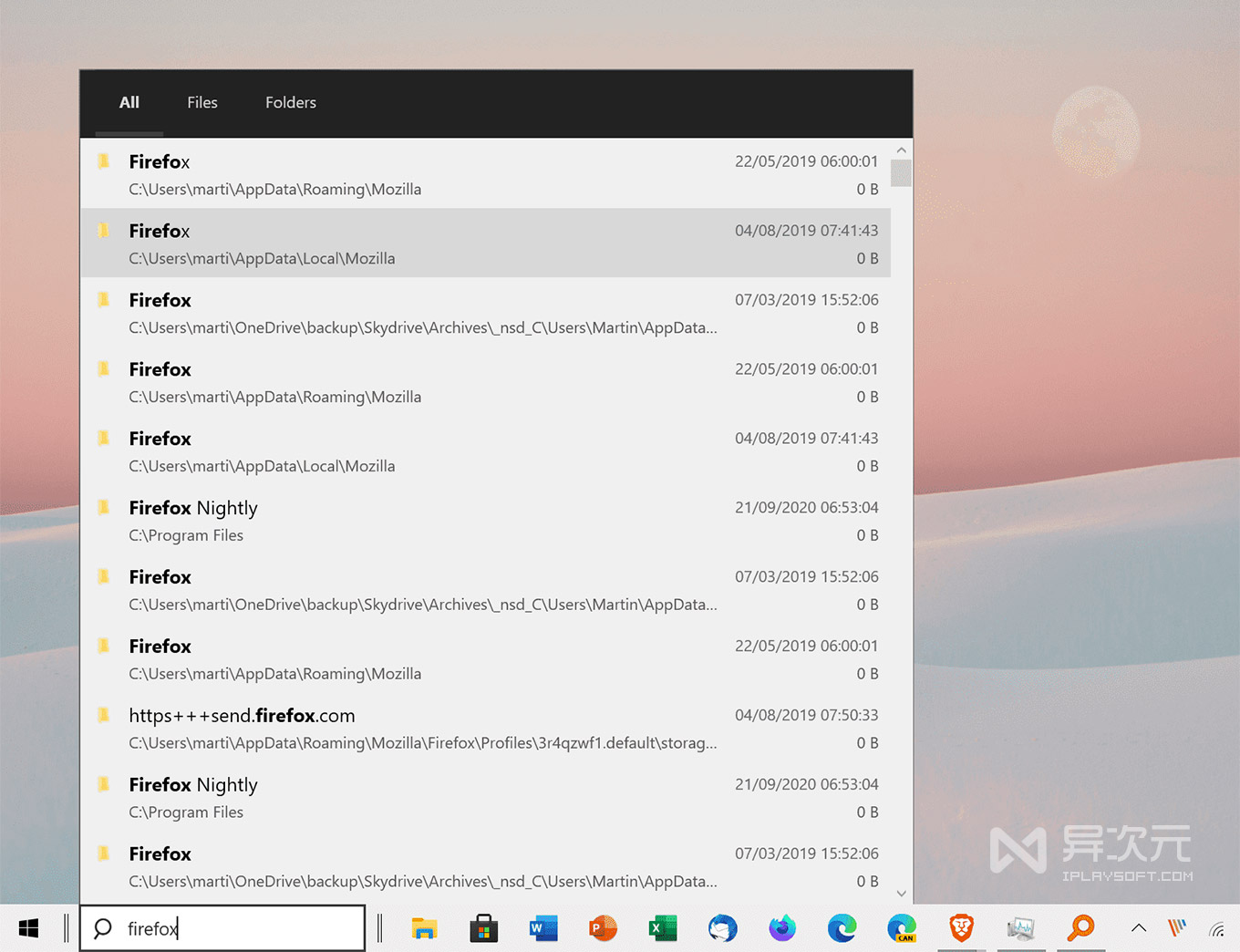Switch to the Folders tab
The height and width of the screenshot is (952, 1240).
[x=290, y=102]
